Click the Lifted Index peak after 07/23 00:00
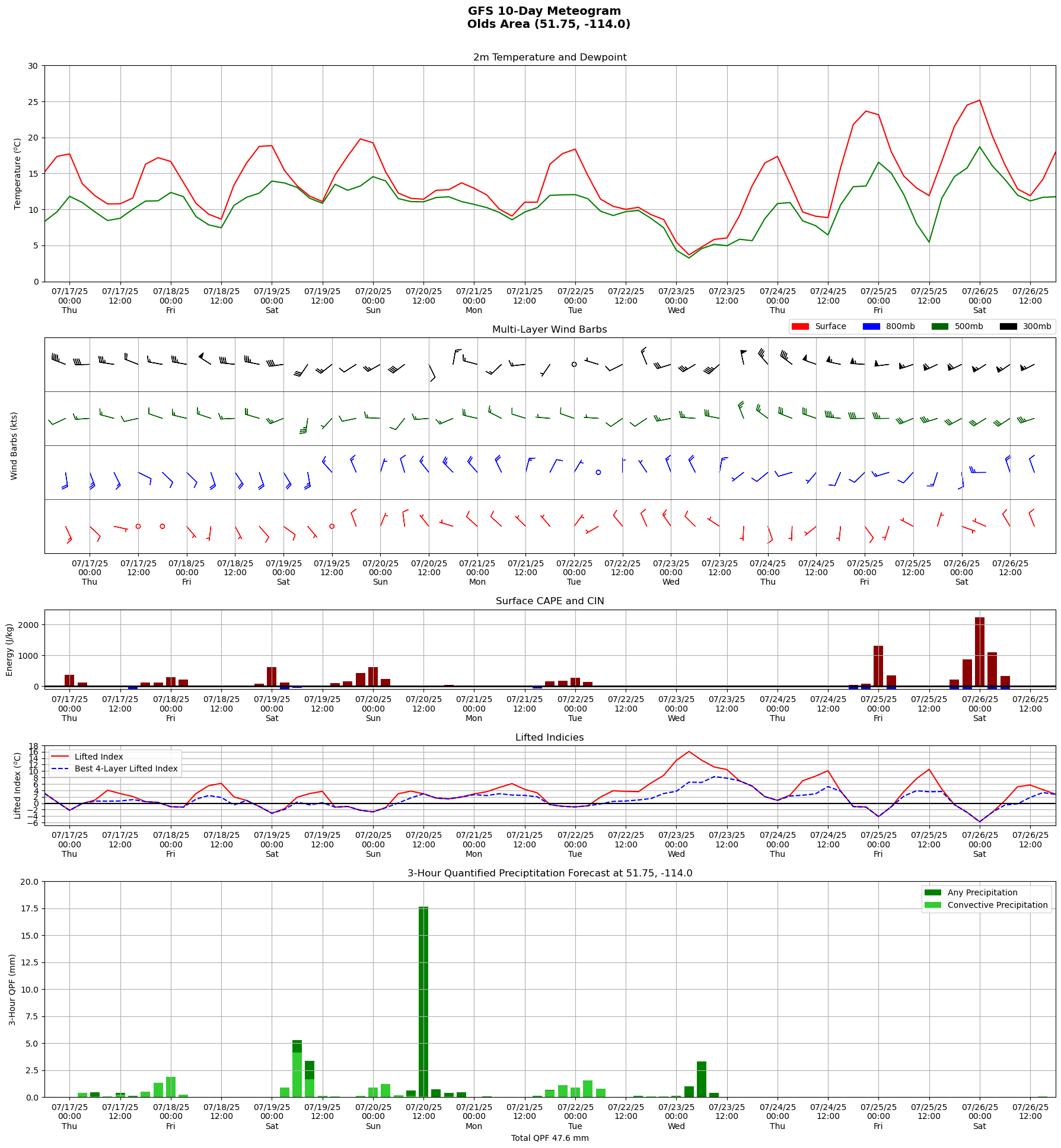 click(689, 752)
